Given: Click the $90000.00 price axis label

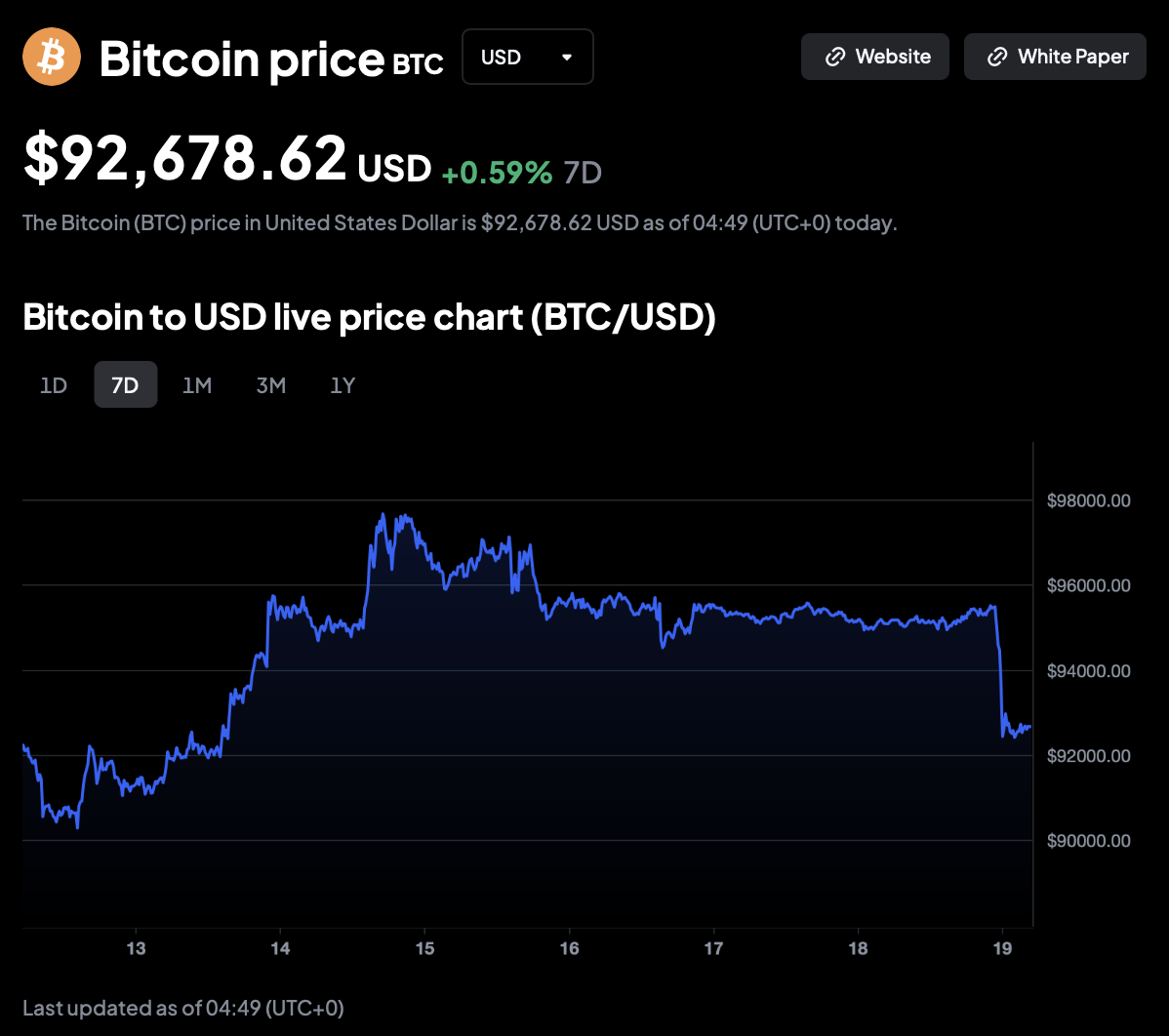Looking at the screenshot, I should click(x=1088, y=840).
